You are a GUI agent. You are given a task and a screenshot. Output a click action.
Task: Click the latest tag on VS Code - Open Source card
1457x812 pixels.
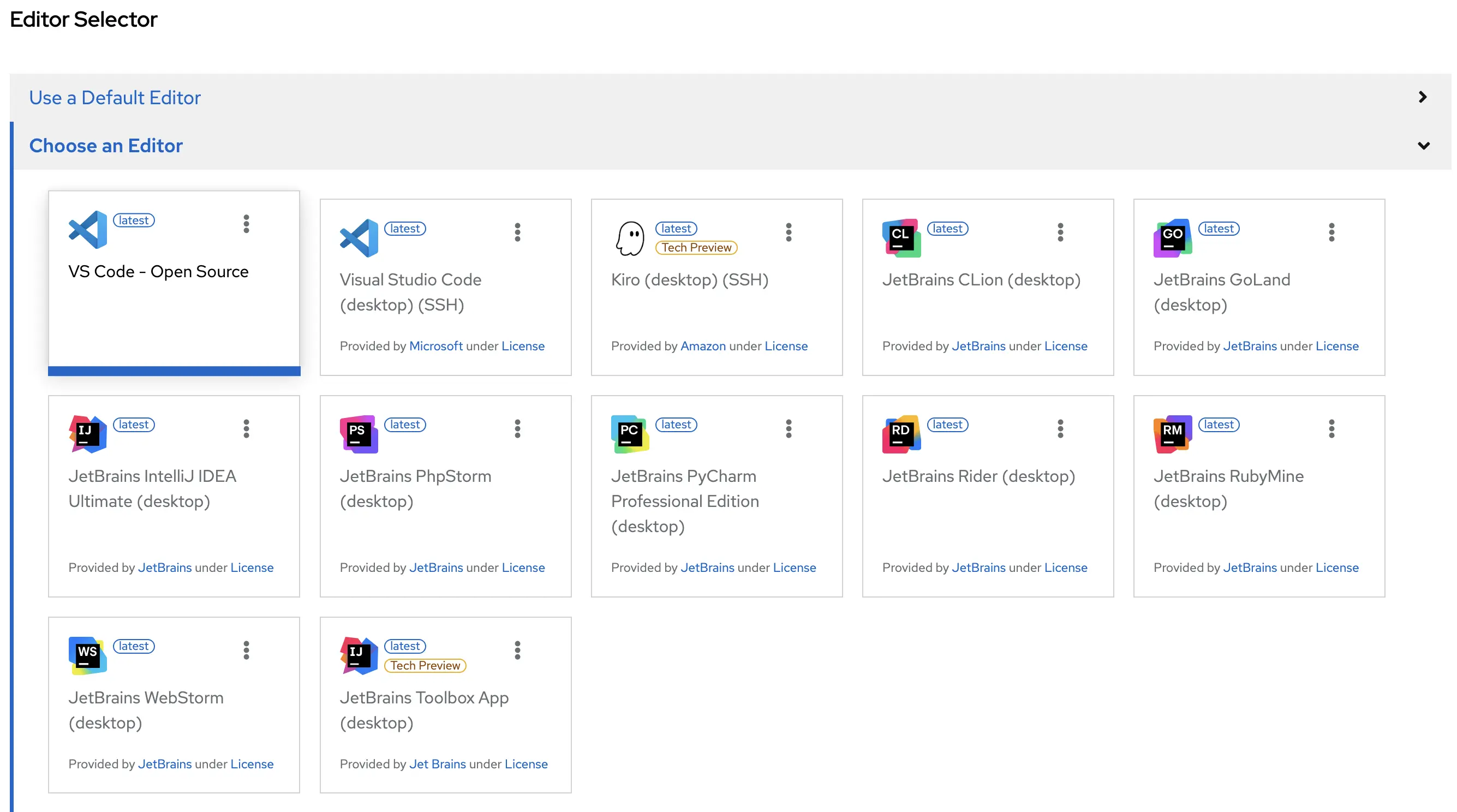click(x=134, y=220)
